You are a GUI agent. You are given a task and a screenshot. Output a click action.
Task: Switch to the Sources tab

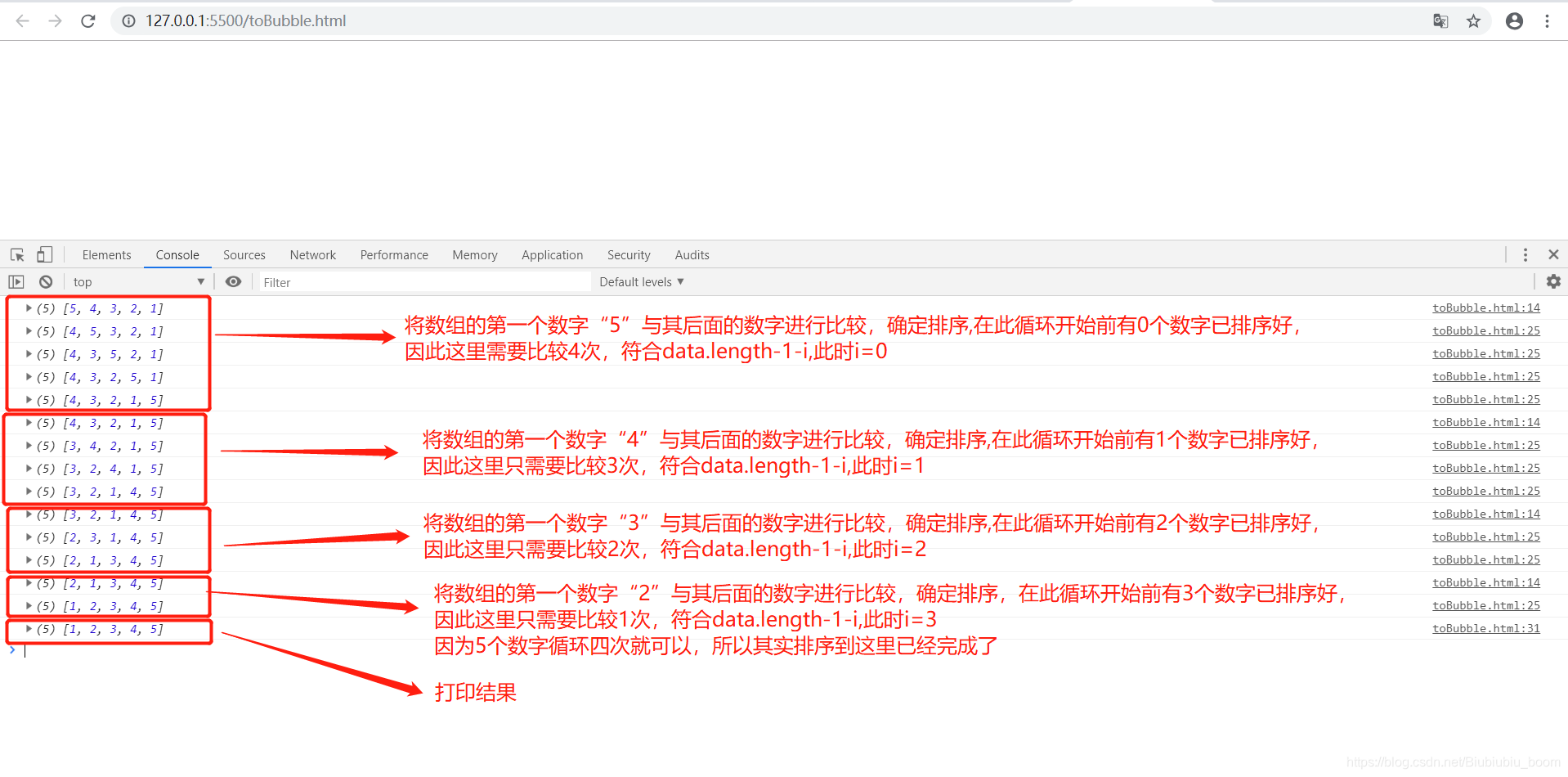pos(244,254)
